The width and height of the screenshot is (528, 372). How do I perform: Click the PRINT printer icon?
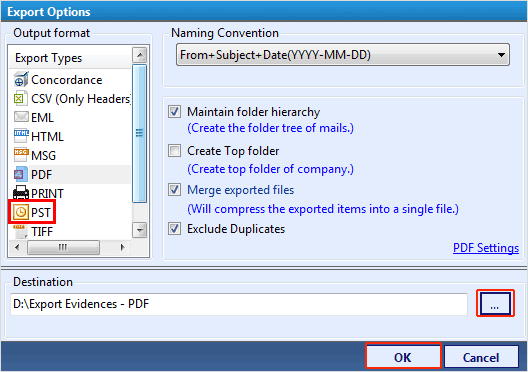click(x=21, y=193)
